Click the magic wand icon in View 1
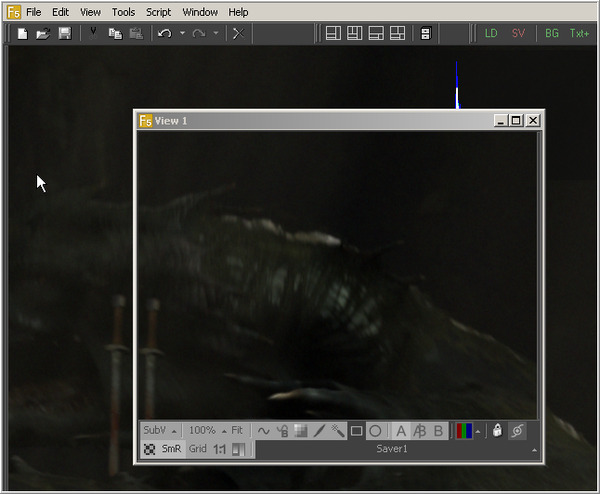Image resolution: width=600 pixels, height=494 pixels. (338, 431)
